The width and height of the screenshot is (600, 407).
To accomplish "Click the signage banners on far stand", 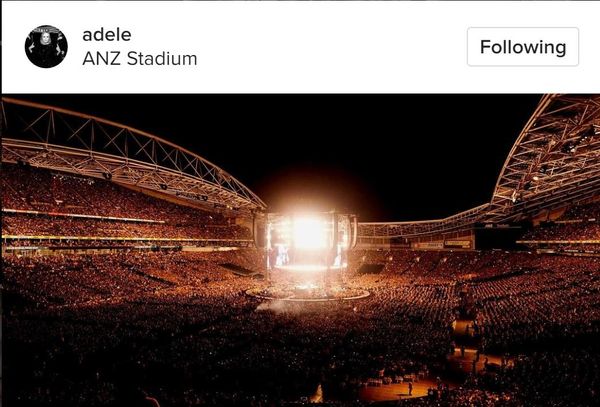I will coord(444,244).
